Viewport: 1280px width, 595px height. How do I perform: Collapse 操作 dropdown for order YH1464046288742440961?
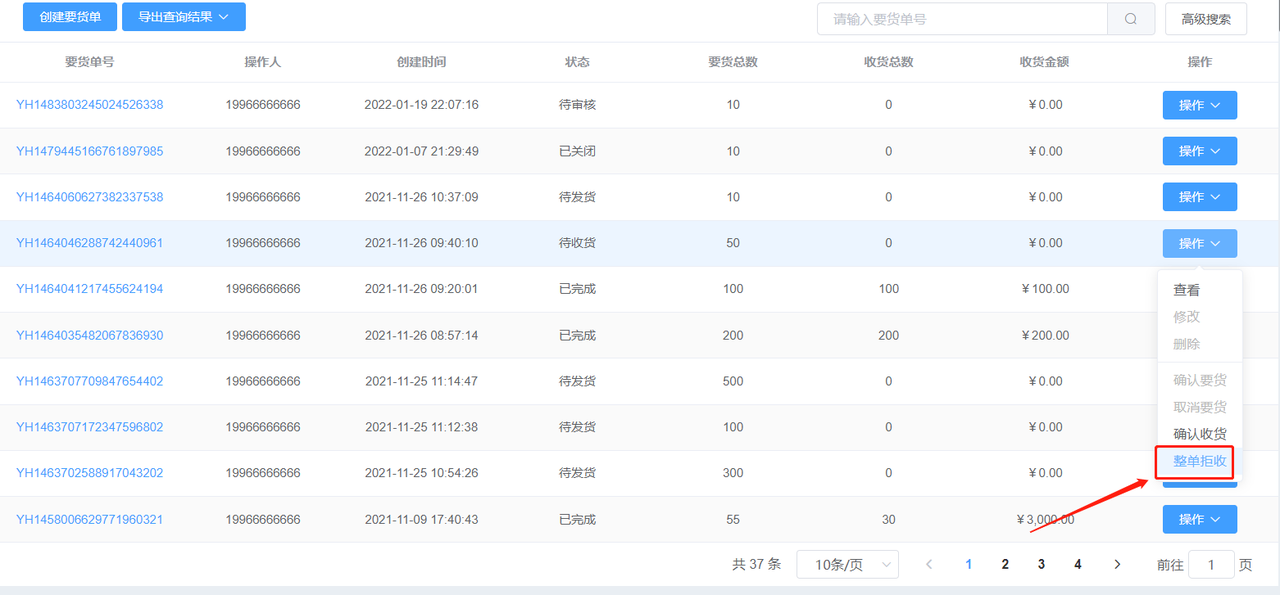[1200, 243]
